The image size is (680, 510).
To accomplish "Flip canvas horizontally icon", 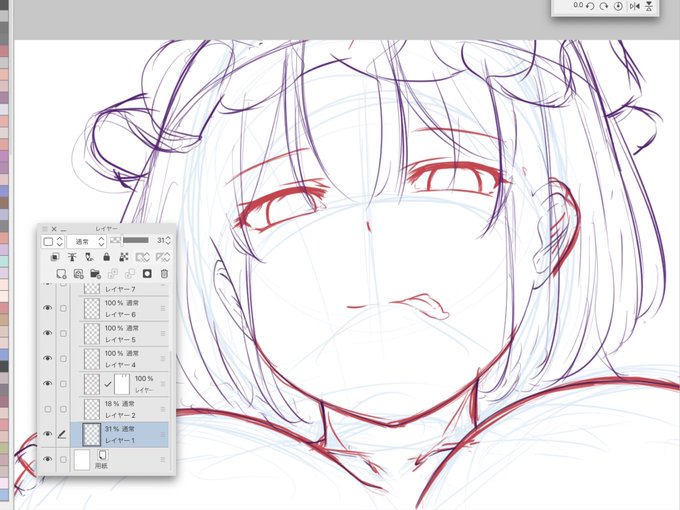I will click(x=634, y=6).
